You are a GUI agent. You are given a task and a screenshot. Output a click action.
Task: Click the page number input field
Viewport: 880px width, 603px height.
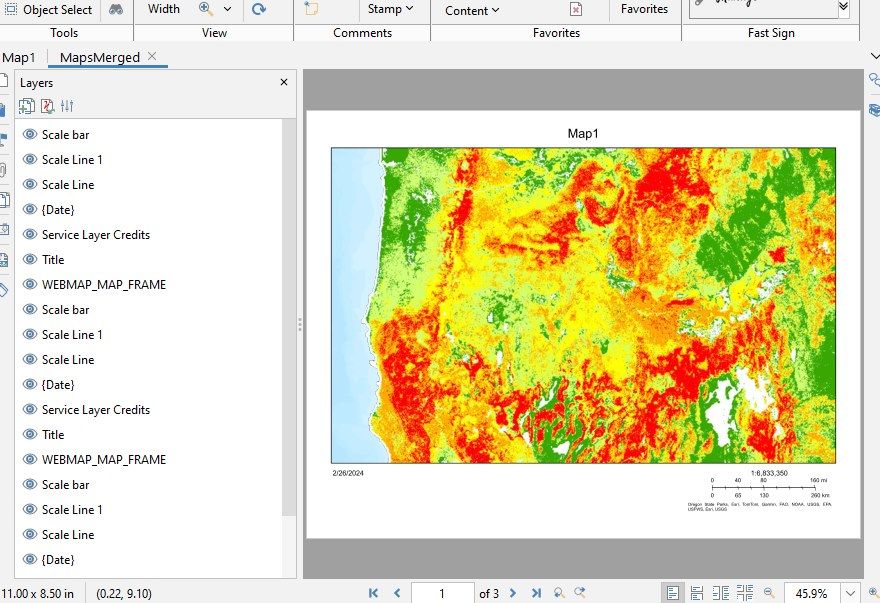pyautogui.click(x=442, y=593)
